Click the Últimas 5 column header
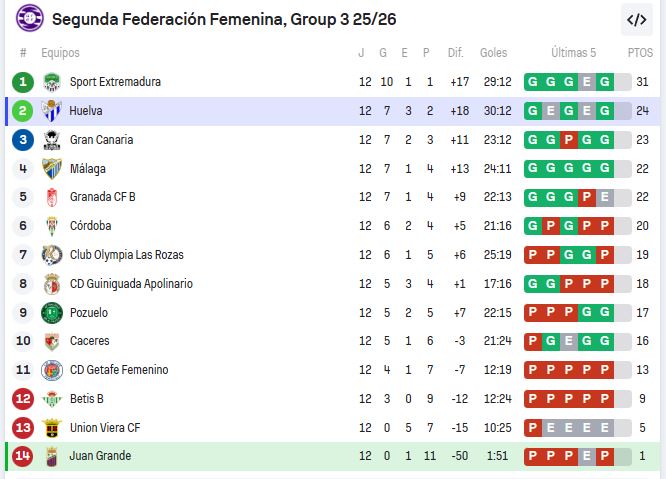The height and width of the screenshot is (479, 666). pos(573,53)
